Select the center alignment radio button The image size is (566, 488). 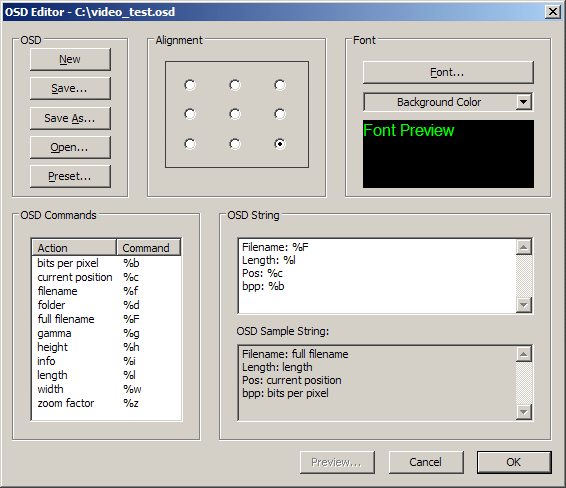[235, 114]
